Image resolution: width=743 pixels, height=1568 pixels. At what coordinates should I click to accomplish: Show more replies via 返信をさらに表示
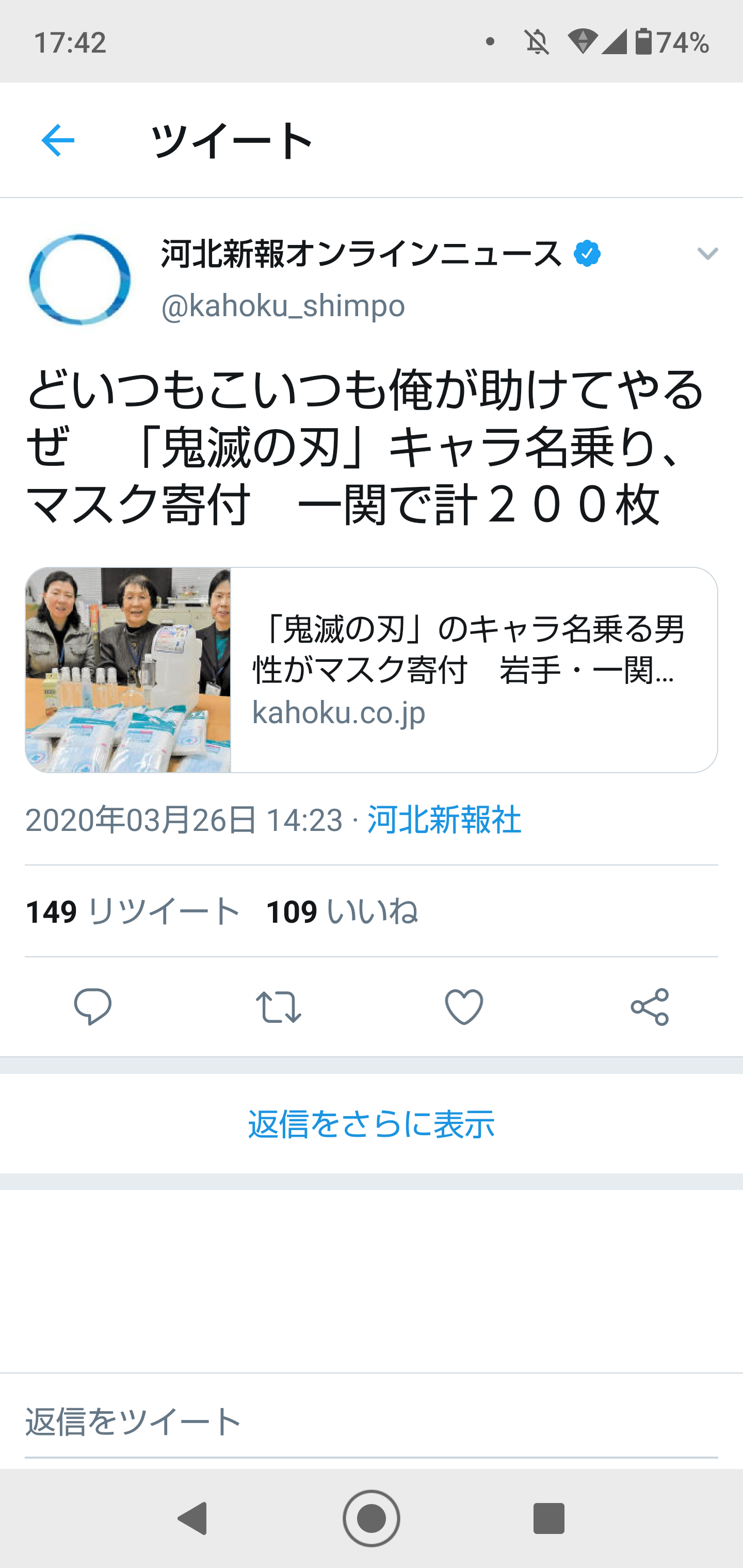coord(372,1124)
